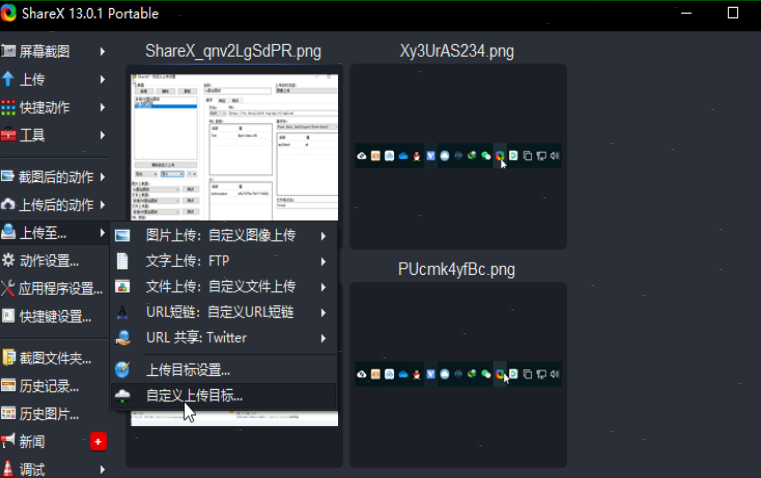Click the ShareX logo in title bar
Screen dimensions: 761x478
8,13
